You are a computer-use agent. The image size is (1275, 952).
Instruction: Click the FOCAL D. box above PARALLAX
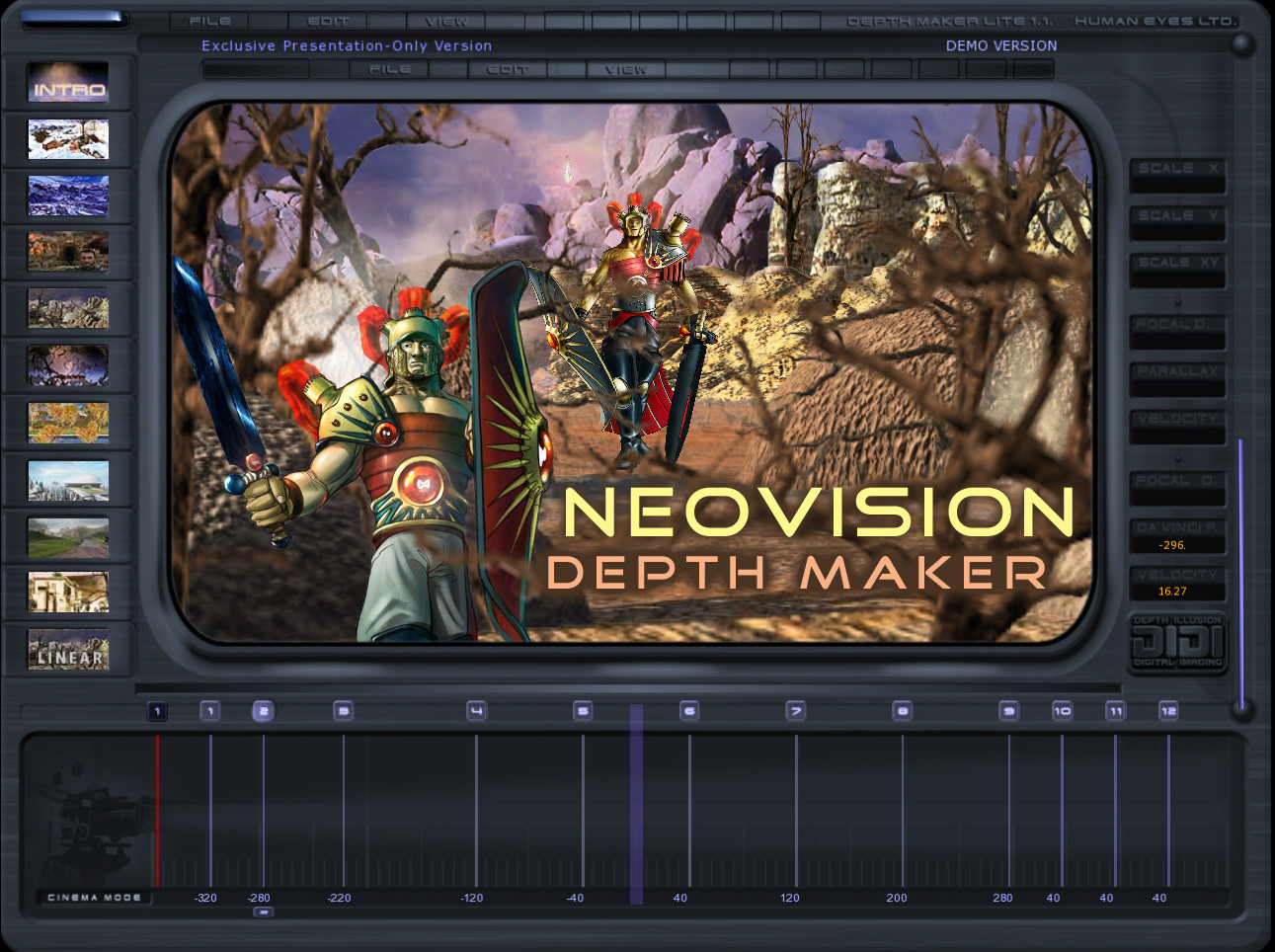click(x=1177, y=333)
